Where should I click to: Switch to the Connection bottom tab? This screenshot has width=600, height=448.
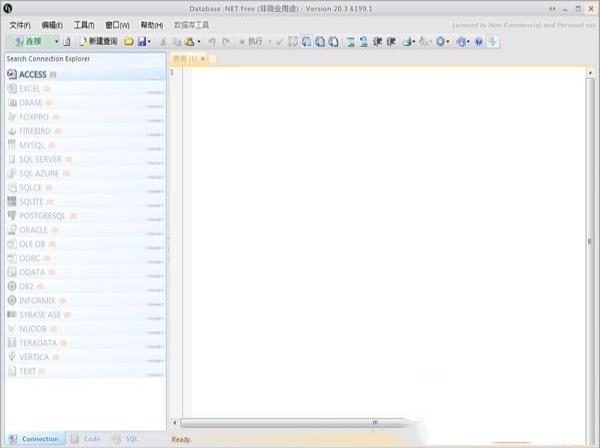[35, 439]
